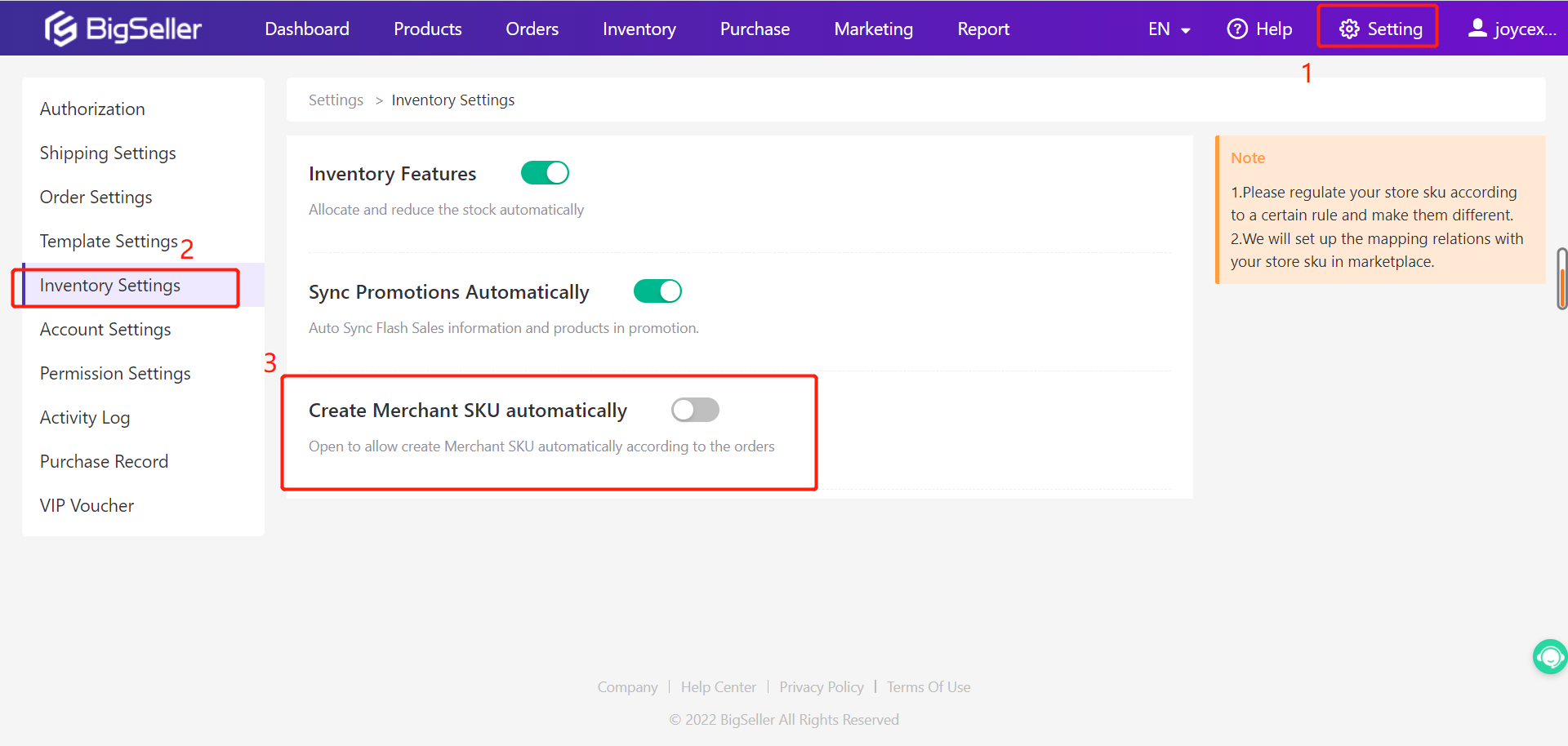Click the Note heading in the orange panel

click(1248, 158)
